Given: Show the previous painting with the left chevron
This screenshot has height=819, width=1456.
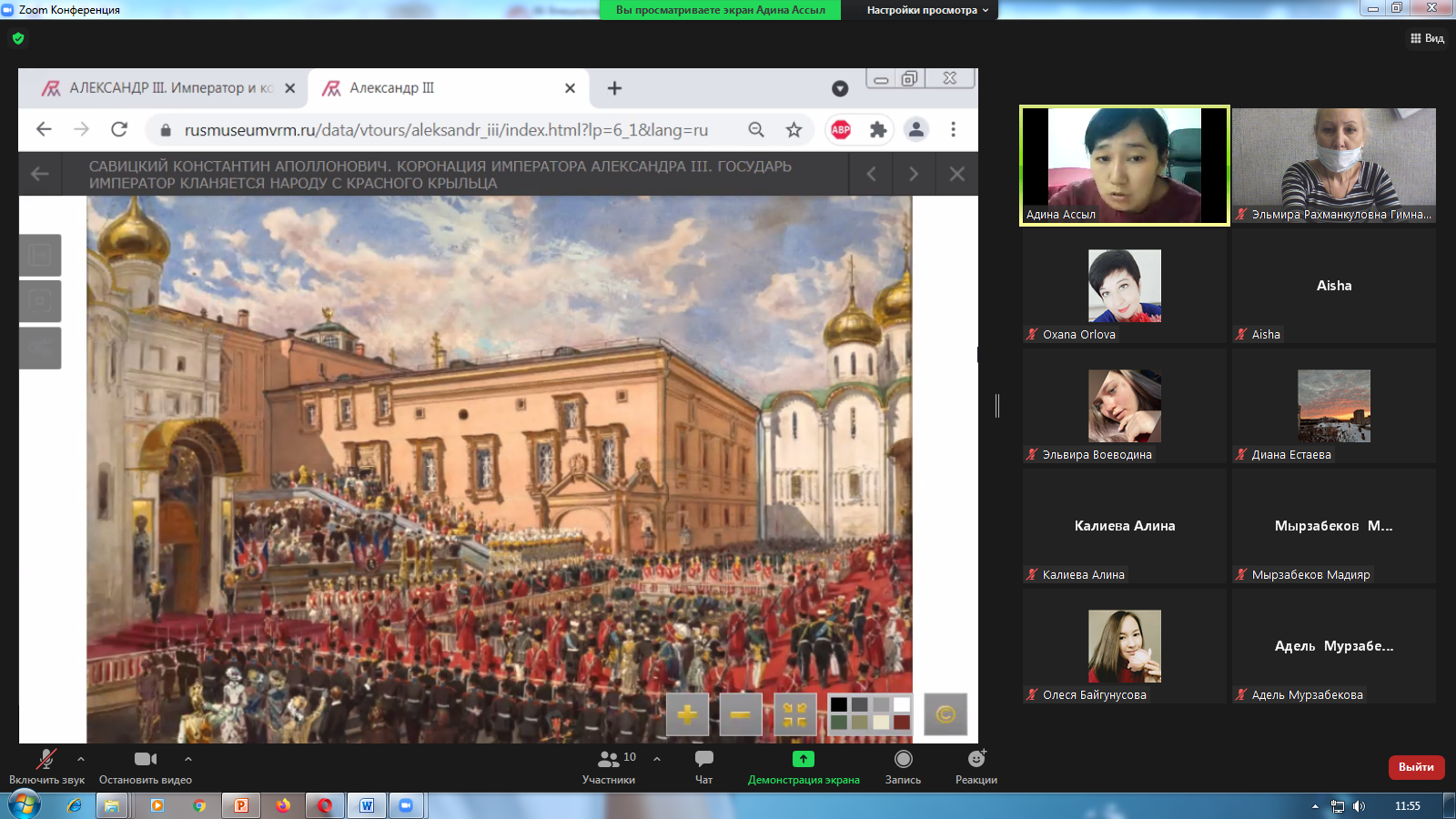Looking at the screenshot, I should tap(872, 174).
